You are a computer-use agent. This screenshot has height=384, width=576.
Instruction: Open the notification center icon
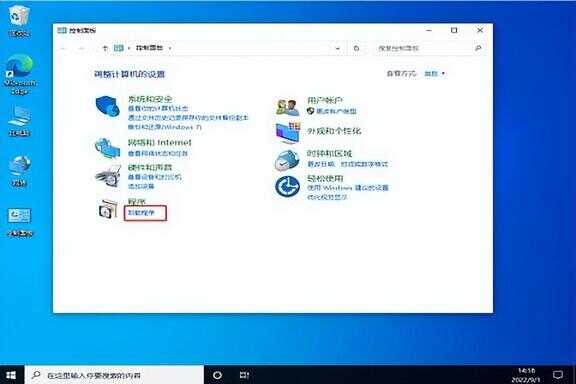pos(558,375)
